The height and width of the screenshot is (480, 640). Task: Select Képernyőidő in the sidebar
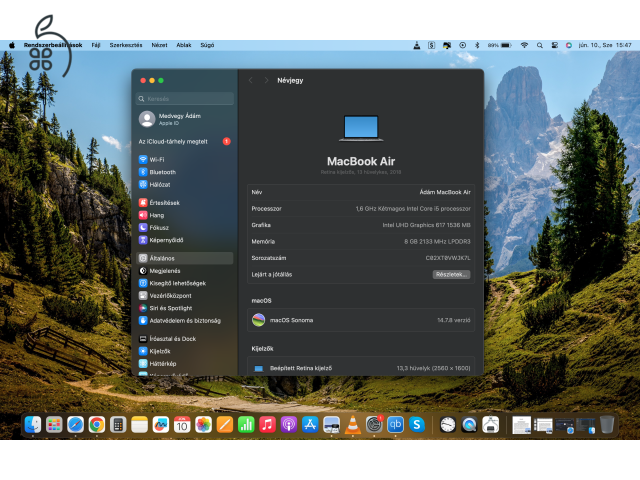[184, 240]
